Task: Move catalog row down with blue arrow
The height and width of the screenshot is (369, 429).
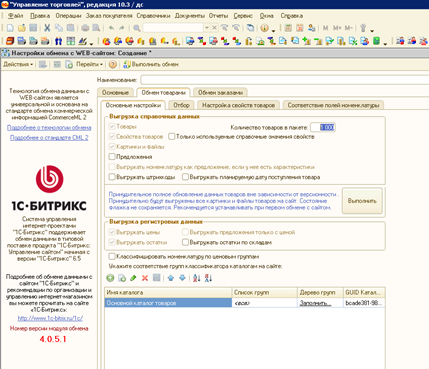Action: [182, 278]
